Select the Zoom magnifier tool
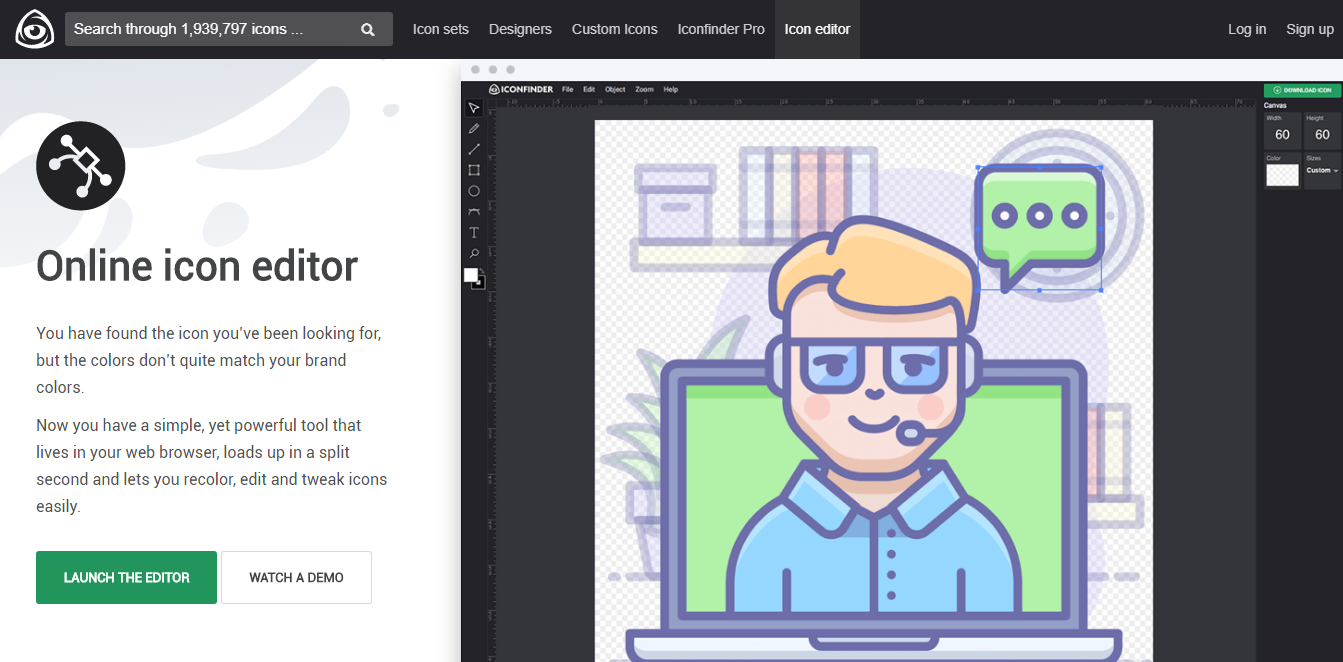Screen dimensions: 1343x662 click(x=474, y=253)
